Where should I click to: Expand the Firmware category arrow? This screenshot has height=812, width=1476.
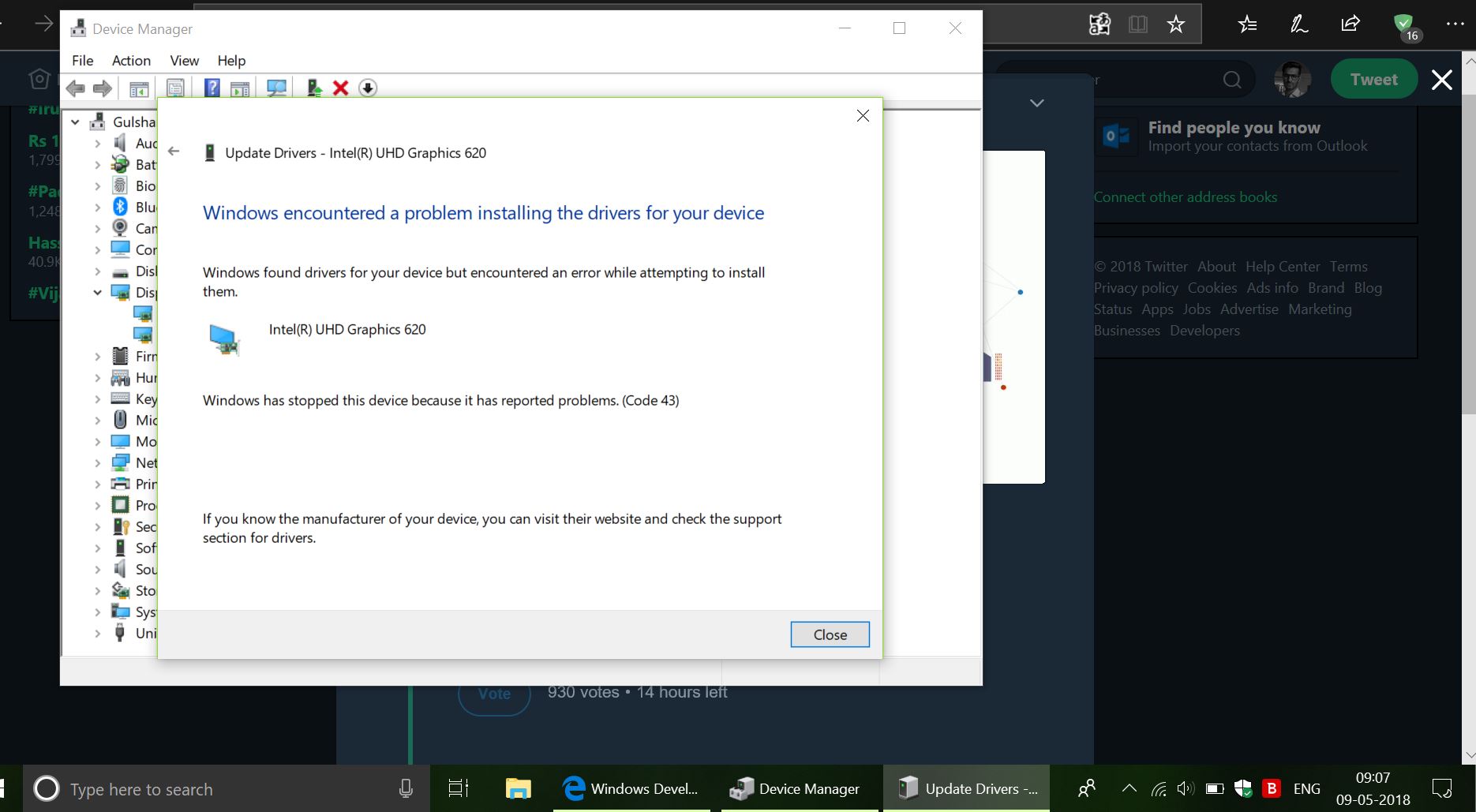pos(97,356)
